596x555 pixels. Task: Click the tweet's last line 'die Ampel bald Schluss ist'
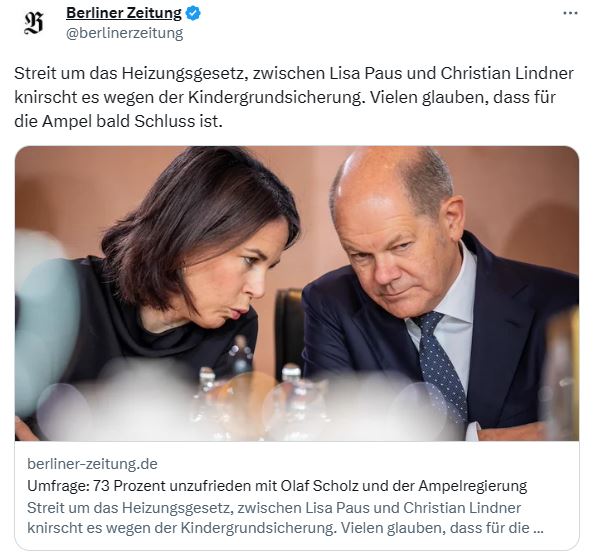pyautogui.click(x=118, y=122)
